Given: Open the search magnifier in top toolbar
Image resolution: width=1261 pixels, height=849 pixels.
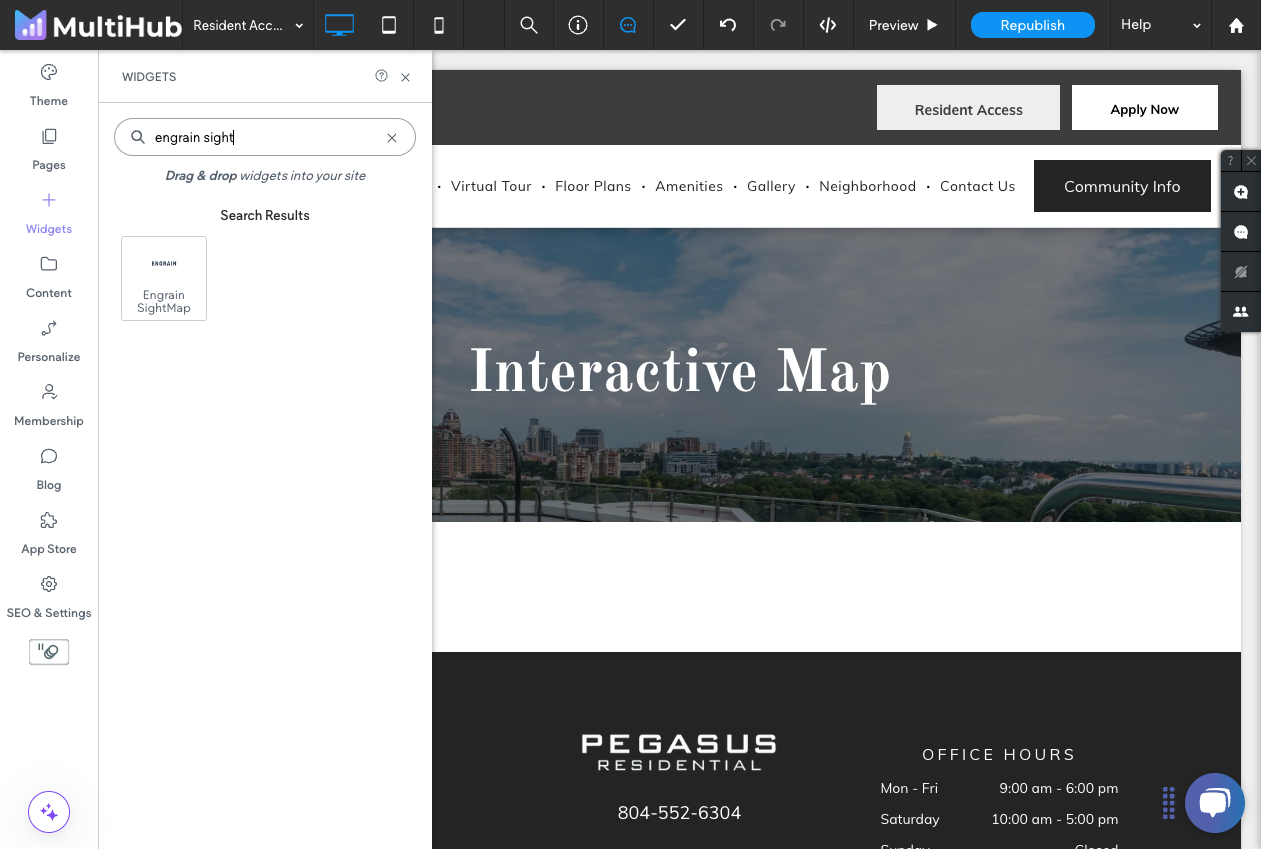Looking at the screenshot, I should click(529, 25).
